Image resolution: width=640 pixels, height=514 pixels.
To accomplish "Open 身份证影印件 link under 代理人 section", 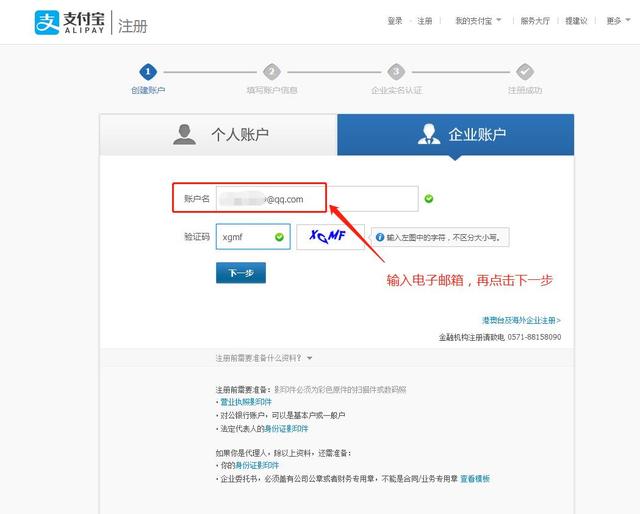I will coord(257,465).
